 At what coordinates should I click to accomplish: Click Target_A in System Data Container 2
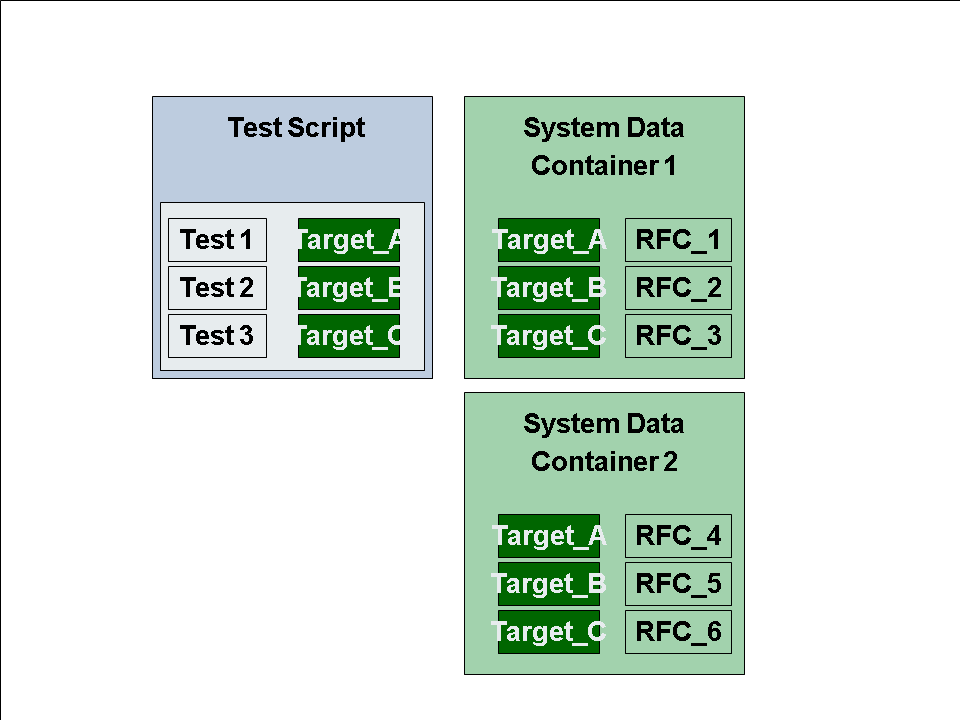pyautogui.click(x=549, y=536)
